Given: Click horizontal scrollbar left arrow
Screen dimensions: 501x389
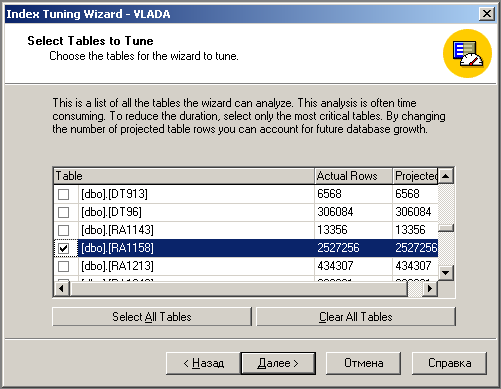Looking at the screenshot, I should click(61, 288).
